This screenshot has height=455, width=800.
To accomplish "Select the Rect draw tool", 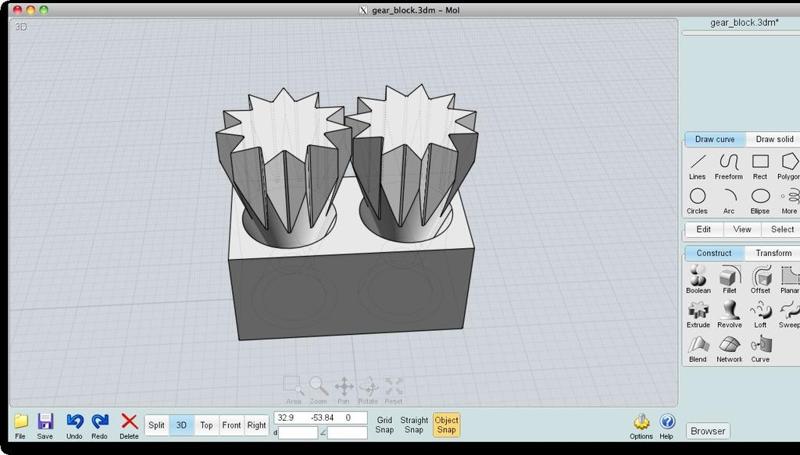I will coord(760,167).
